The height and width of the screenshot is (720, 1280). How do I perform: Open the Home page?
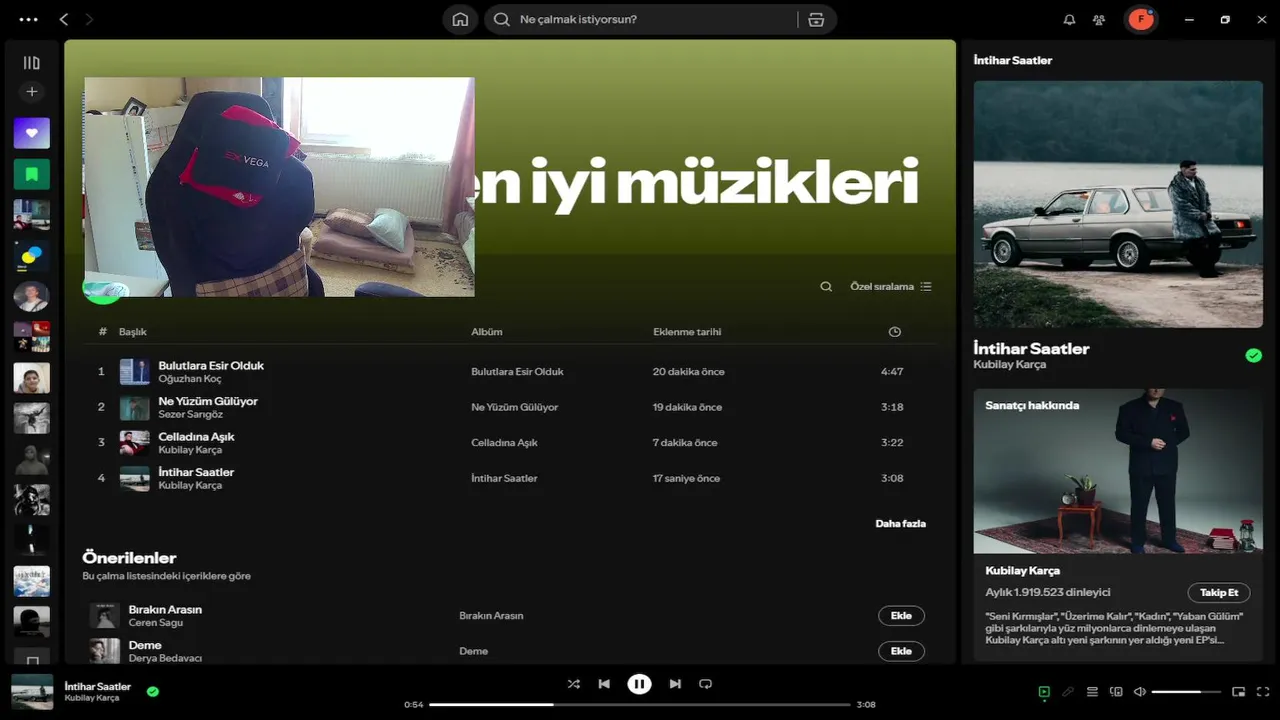point(460,19)
